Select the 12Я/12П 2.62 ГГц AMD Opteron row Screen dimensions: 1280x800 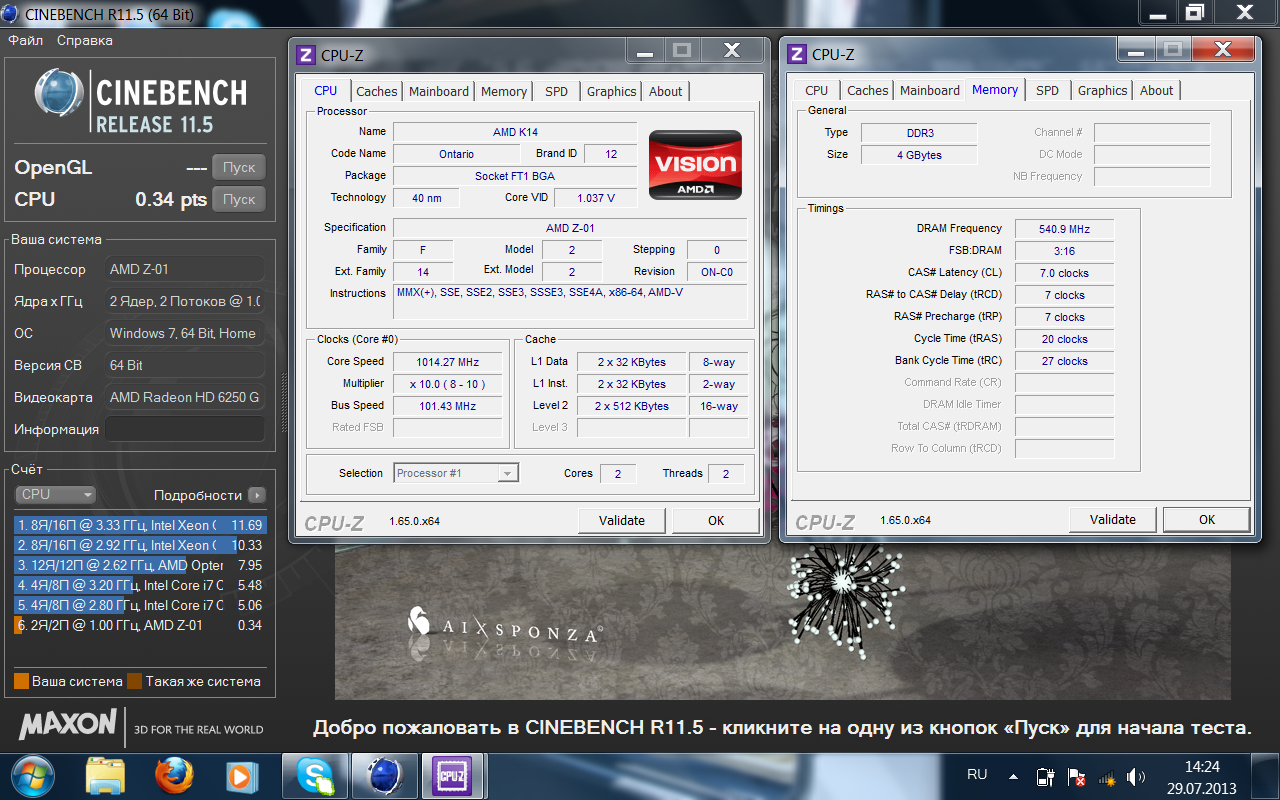tap(140, 565)
